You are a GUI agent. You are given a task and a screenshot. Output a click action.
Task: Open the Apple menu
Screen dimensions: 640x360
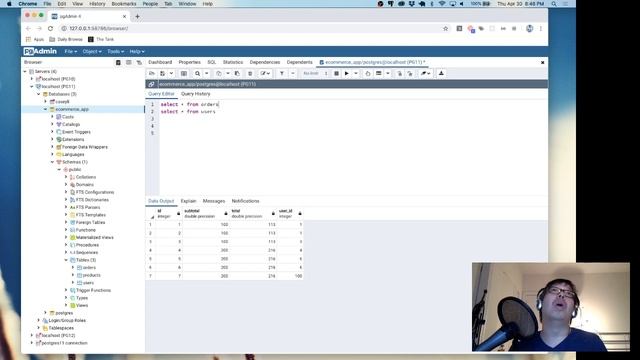[x=9, y=4]
